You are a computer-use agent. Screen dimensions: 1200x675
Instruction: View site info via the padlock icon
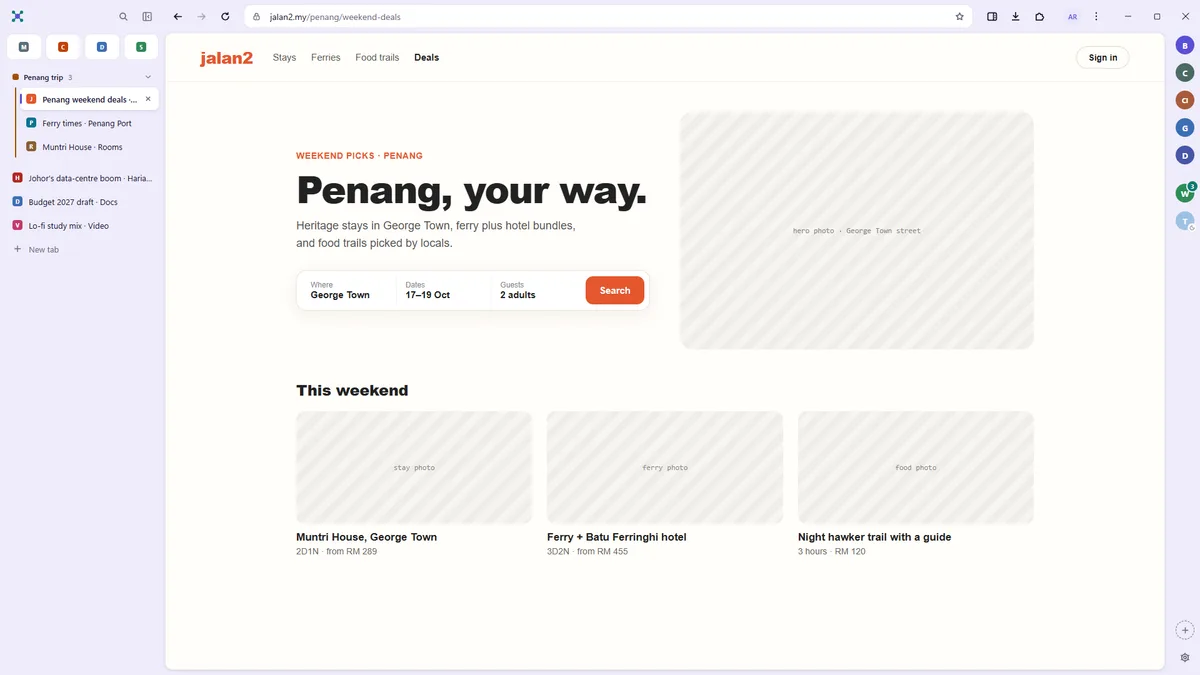click(256, 17)
